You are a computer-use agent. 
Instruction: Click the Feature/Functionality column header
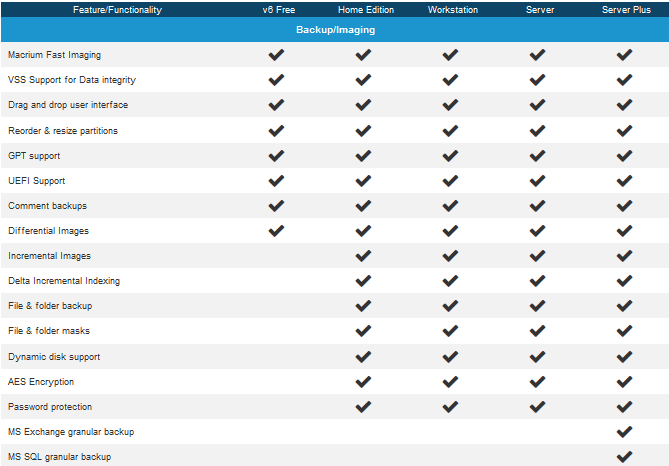click(x=117, y=10)
